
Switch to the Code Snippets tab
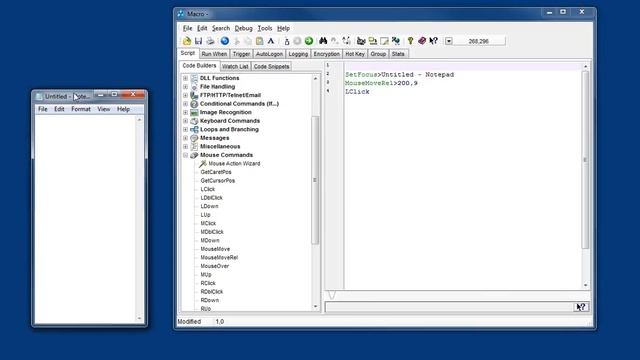click(x=271, y=66)
